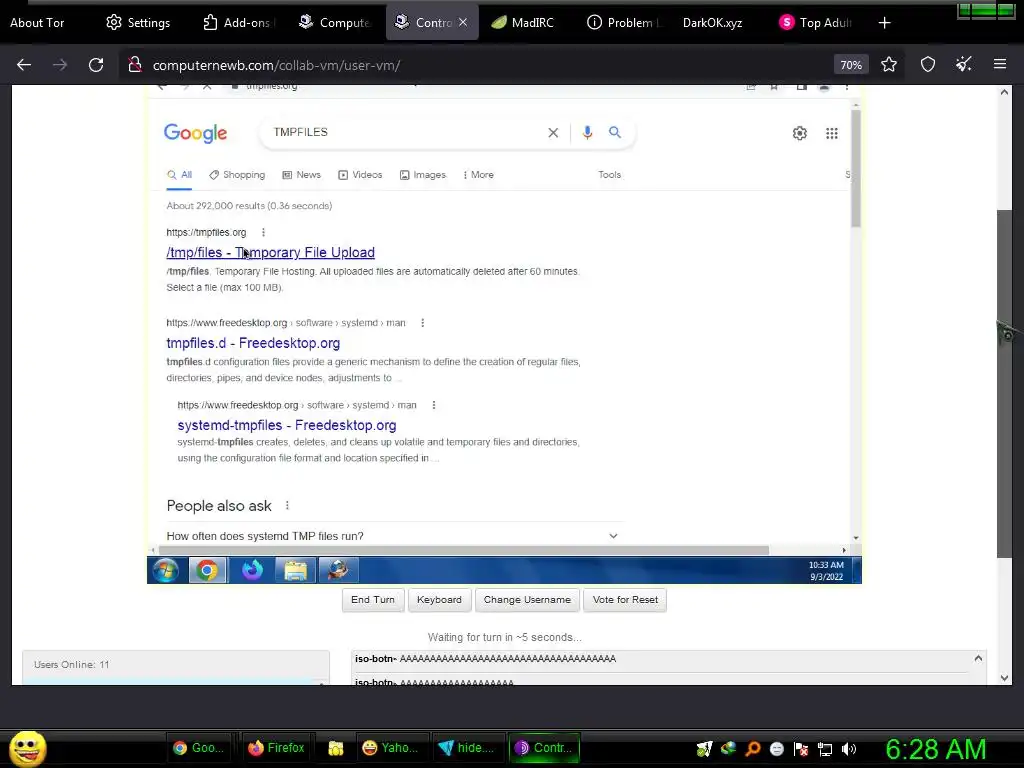Clear the Google search with X
1024x768 pixels.
pyautogui.click(x=553, y=133)
